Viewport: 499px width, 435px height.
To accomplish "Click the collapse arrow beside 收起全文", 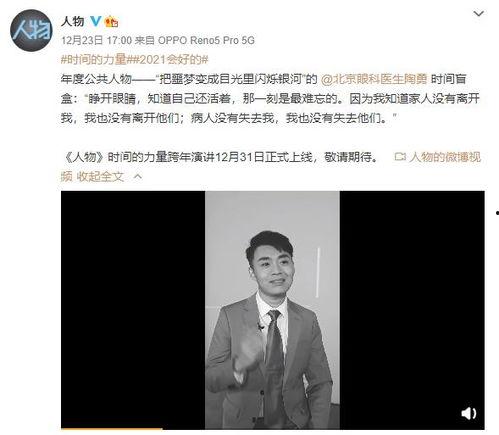I will click(x=138, y=176).
